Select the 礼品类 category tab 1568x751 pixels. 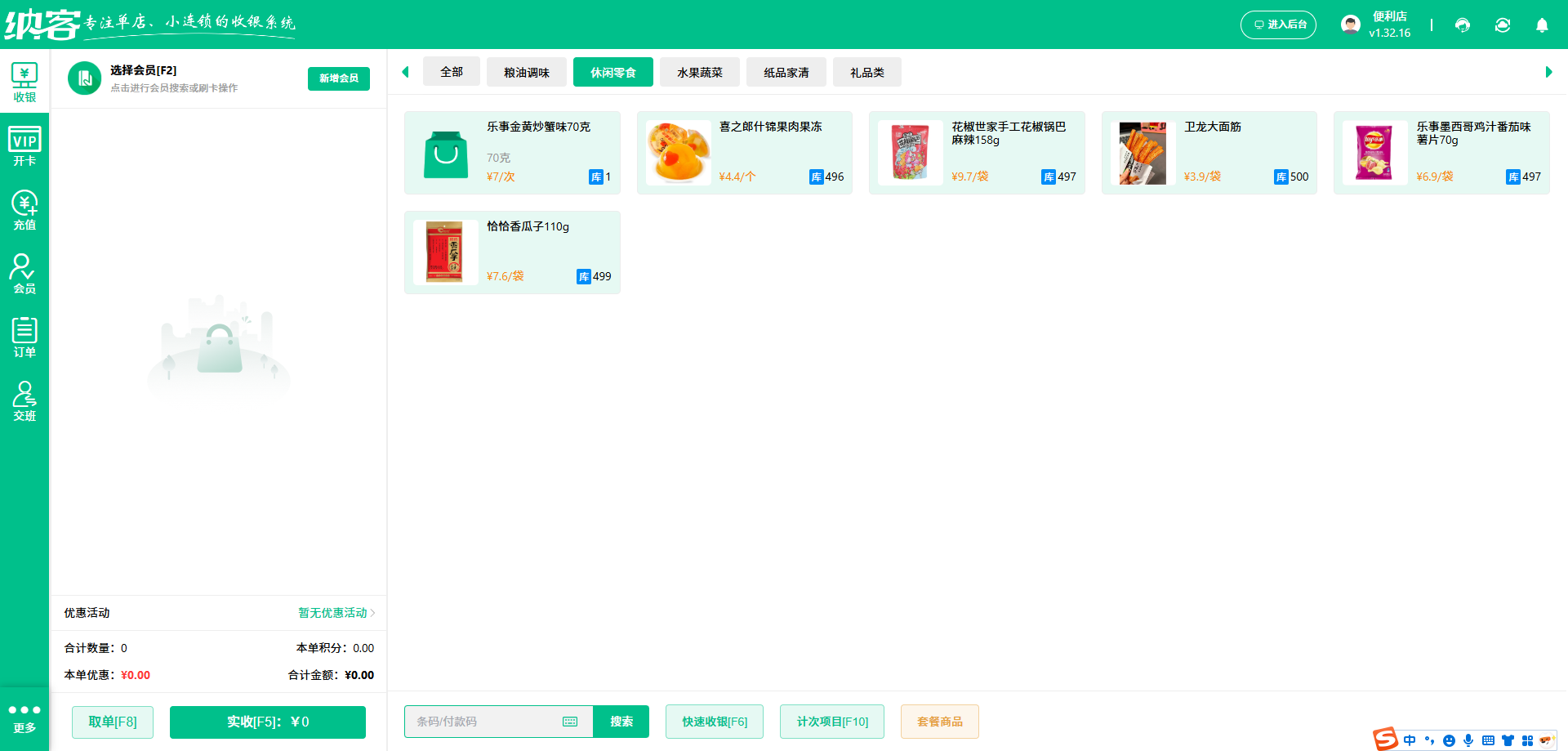pos(867,72)
